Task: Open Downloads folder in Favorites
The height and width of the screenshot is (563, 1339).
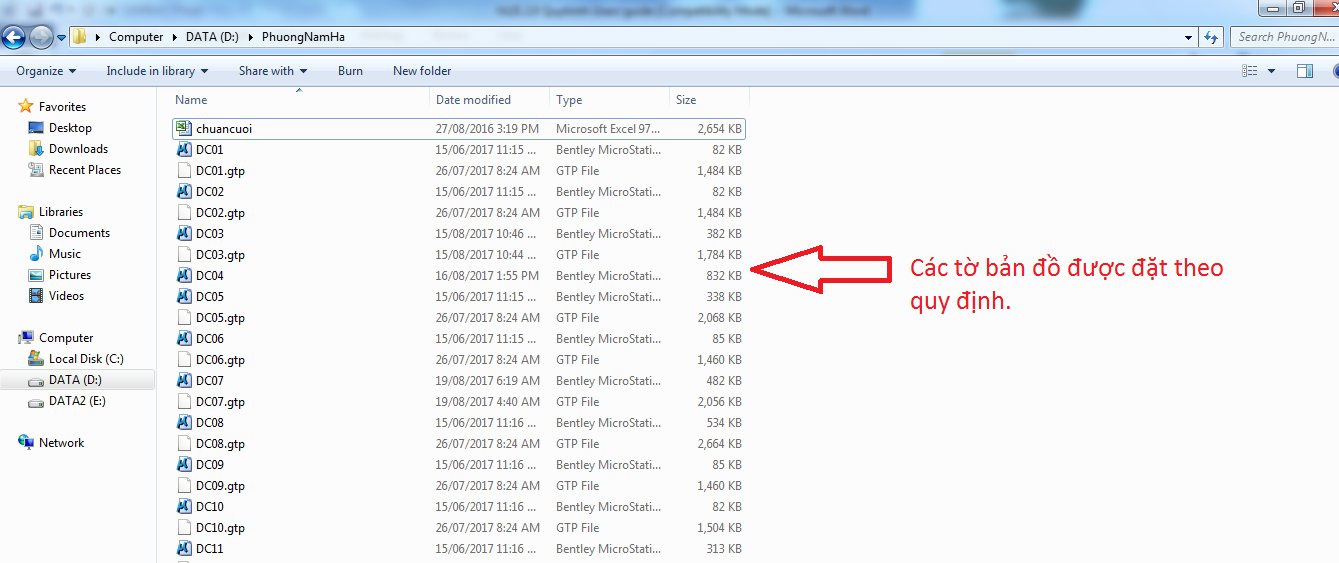Action: click(78, 149)
